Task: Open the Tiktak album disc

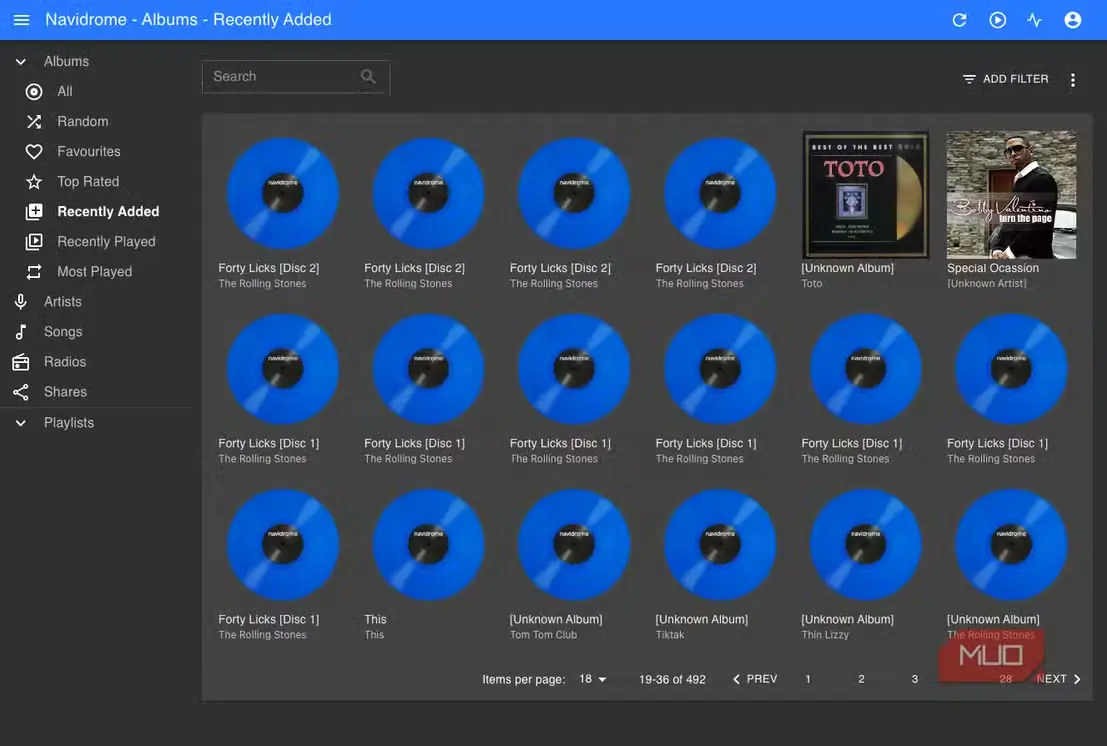Action: pyautogui.click(x=720, y=545)
